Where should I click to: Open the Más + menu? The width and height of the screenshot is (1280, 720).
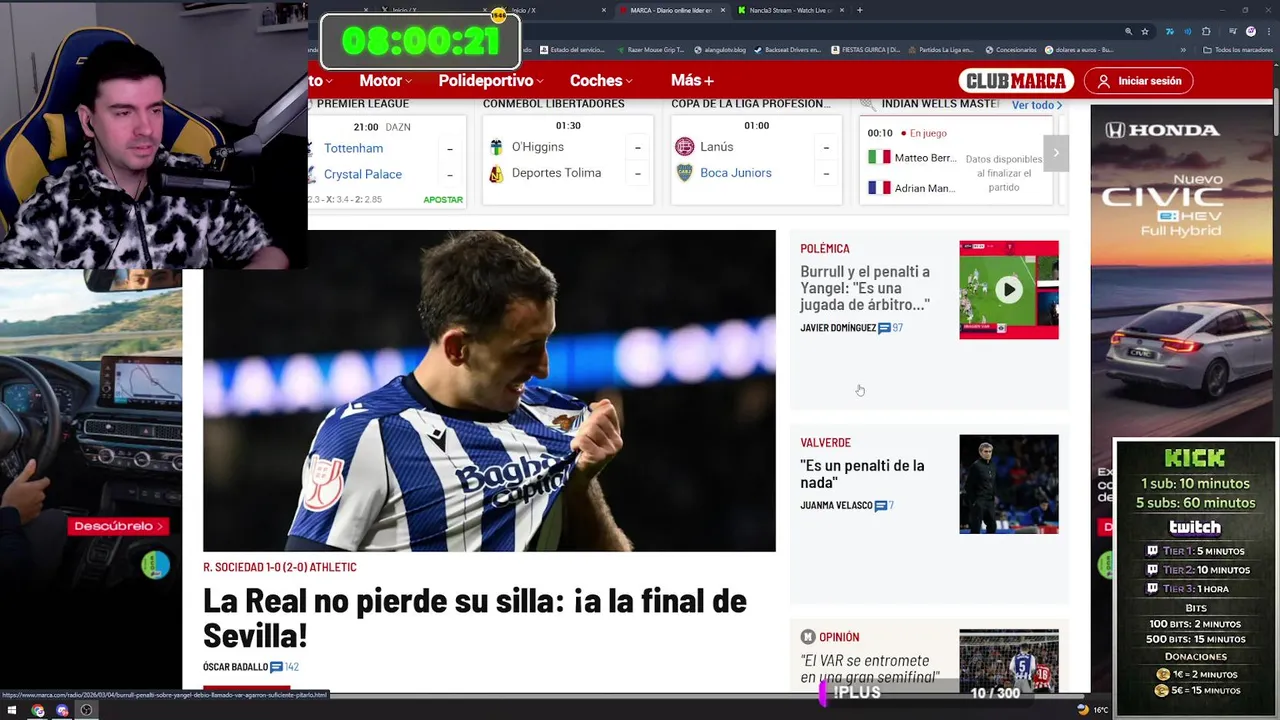pos(692,81)
